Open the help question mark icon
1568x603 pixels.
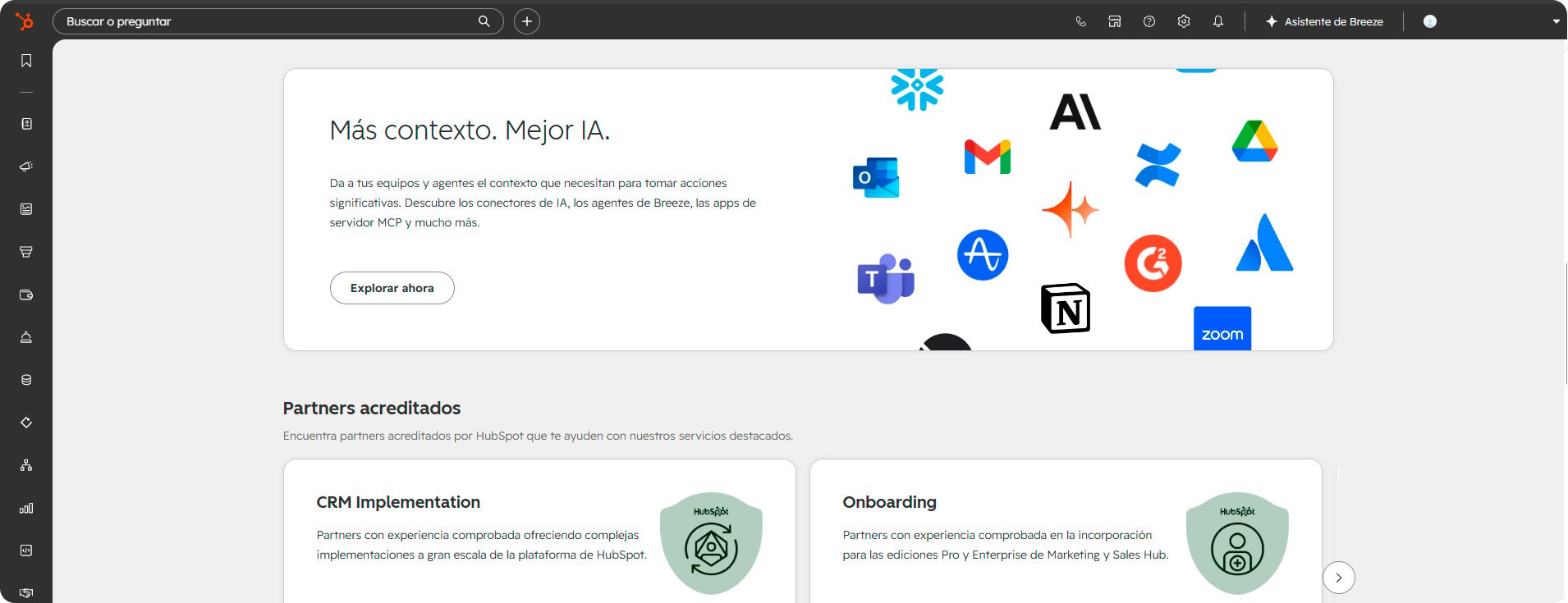1149,21
